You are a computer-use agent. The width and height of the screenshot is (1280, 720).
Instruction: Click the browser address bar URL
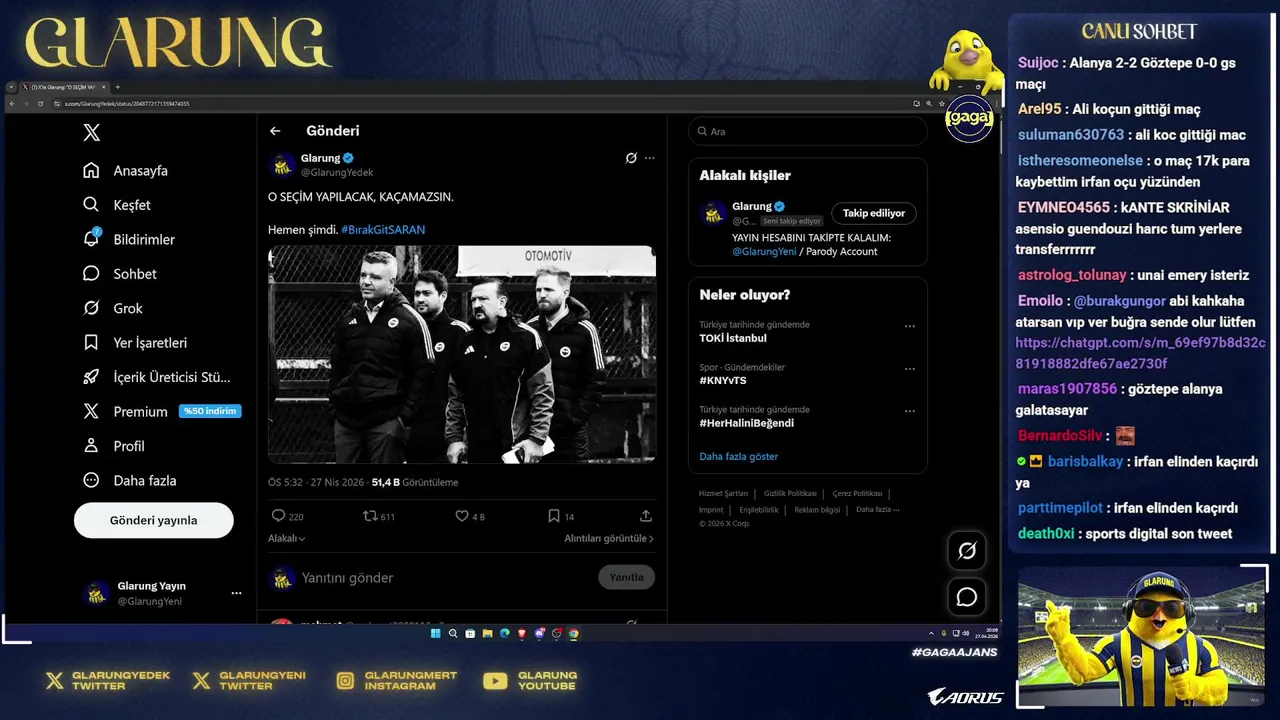click(126, 104)
